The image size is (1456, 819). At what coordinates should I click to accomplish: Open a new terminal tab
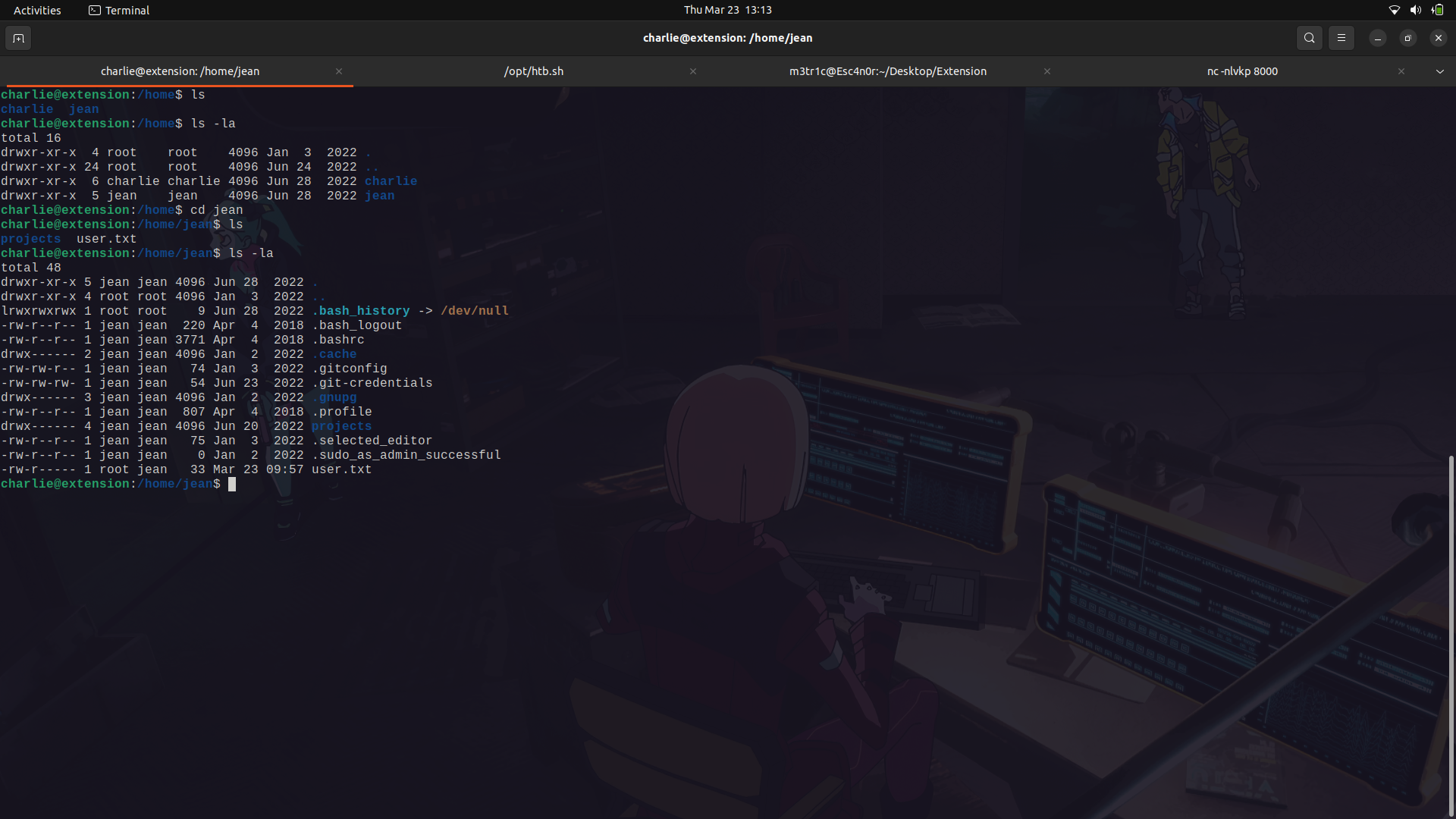18,38
